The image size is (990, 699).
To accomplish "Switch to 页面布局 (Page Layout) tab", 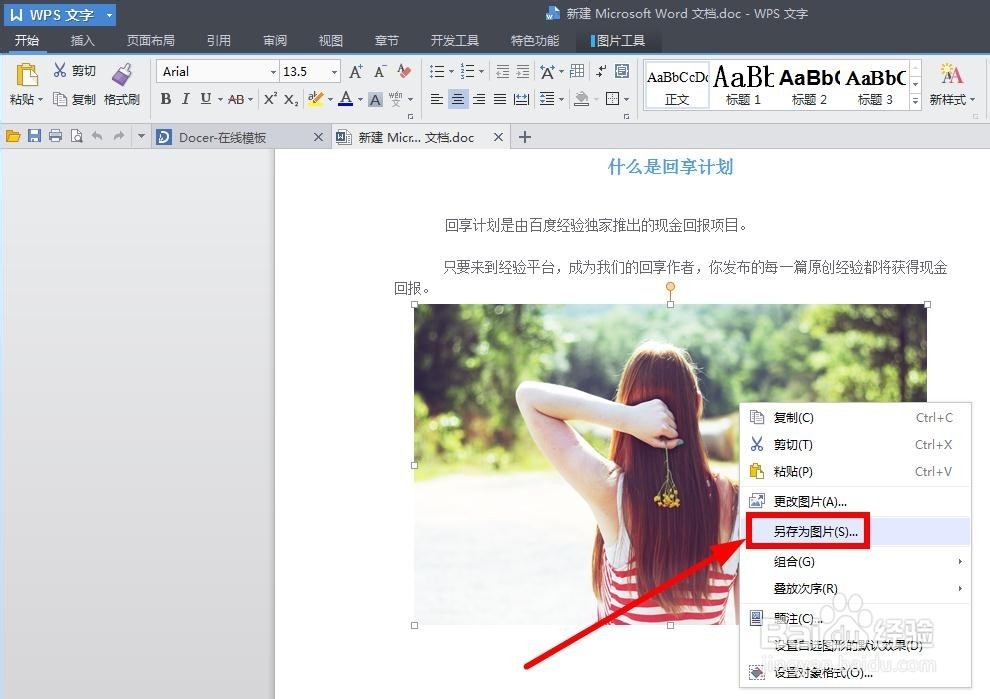I will [x=150, y=40].
